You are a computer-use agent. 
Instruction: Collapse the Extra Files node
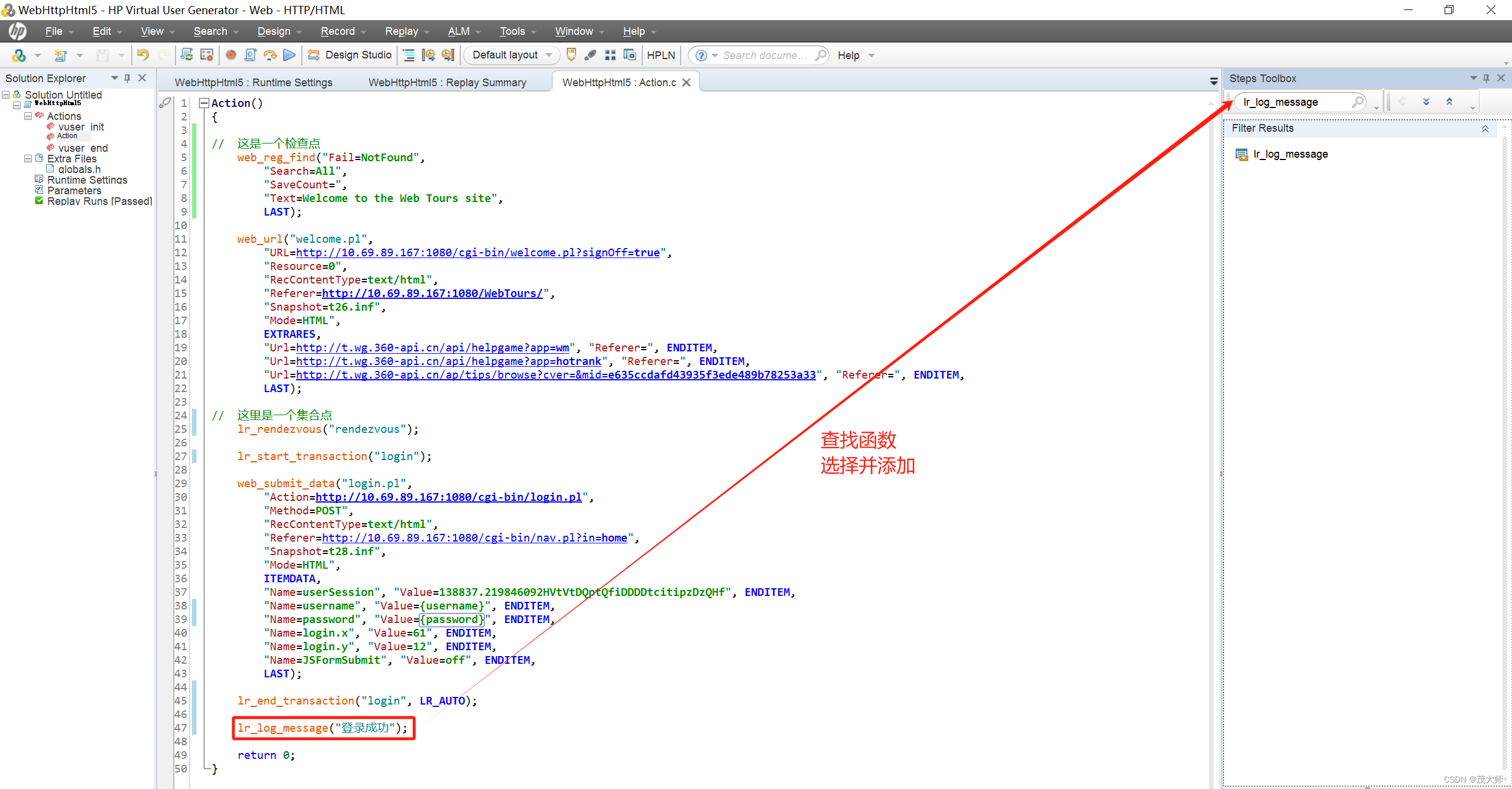tap(28, 158)
